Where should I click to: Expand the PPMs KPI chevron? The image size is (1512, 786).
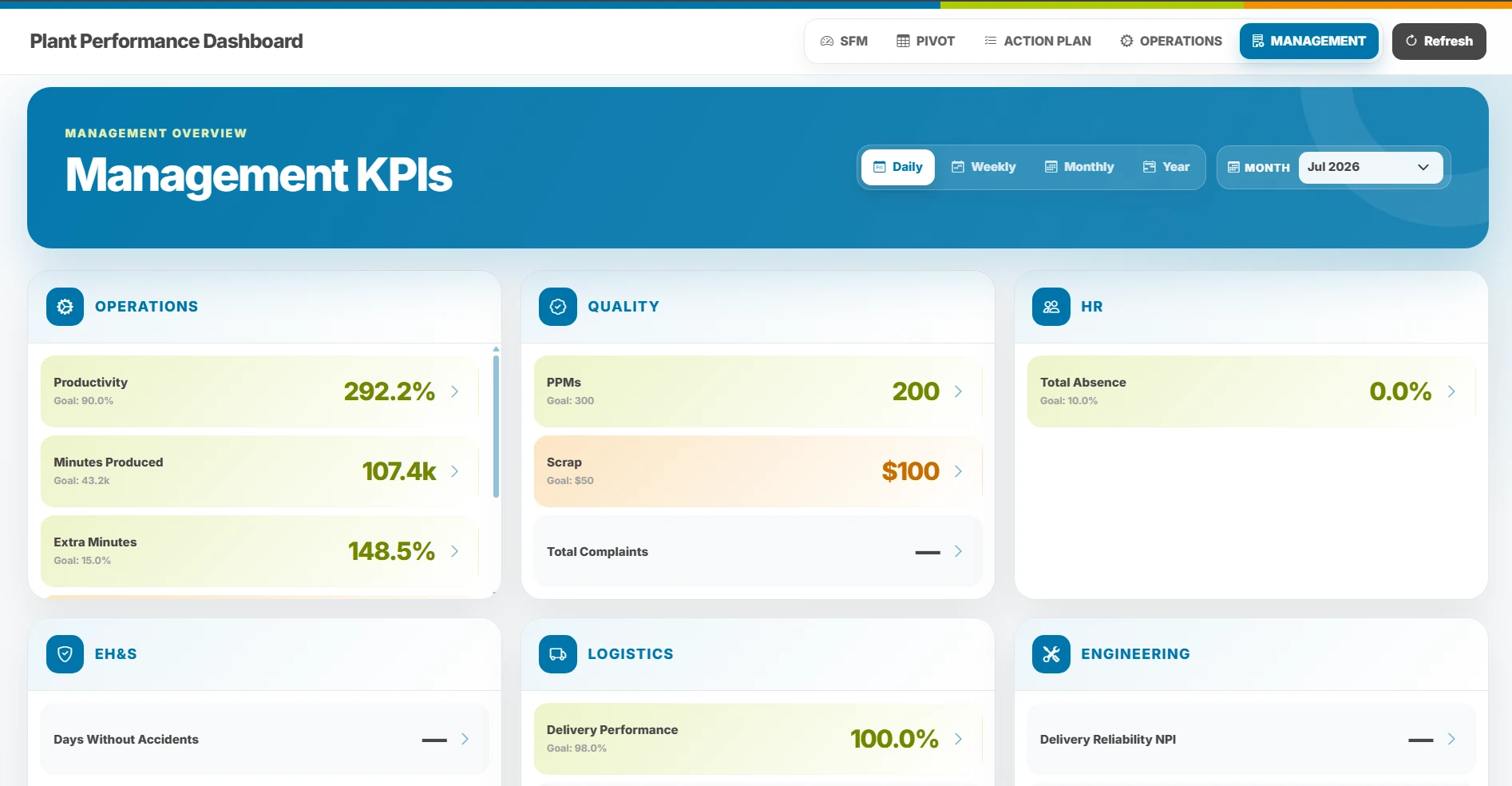[958, 391]
